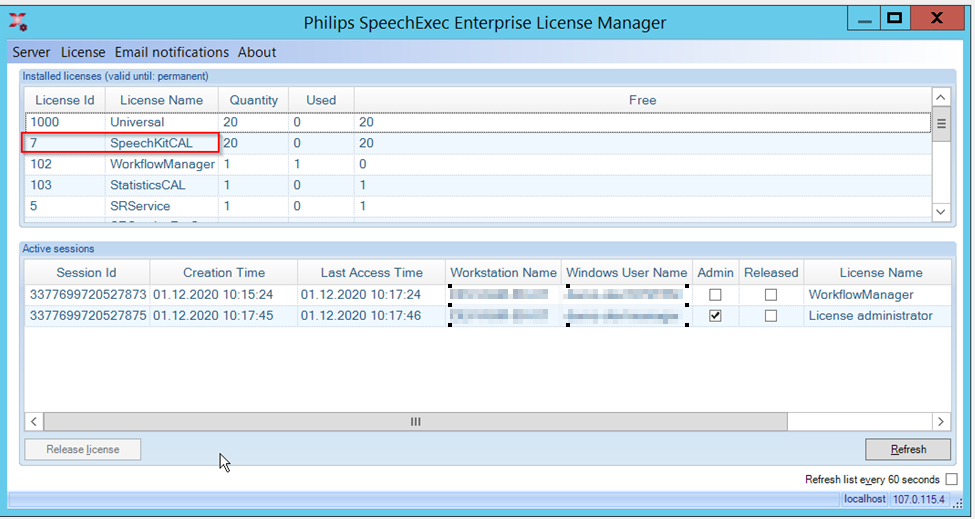Screen dimensions: 975x519
Task: Minimize the License Manager window
Action: (x=864, y=19)
